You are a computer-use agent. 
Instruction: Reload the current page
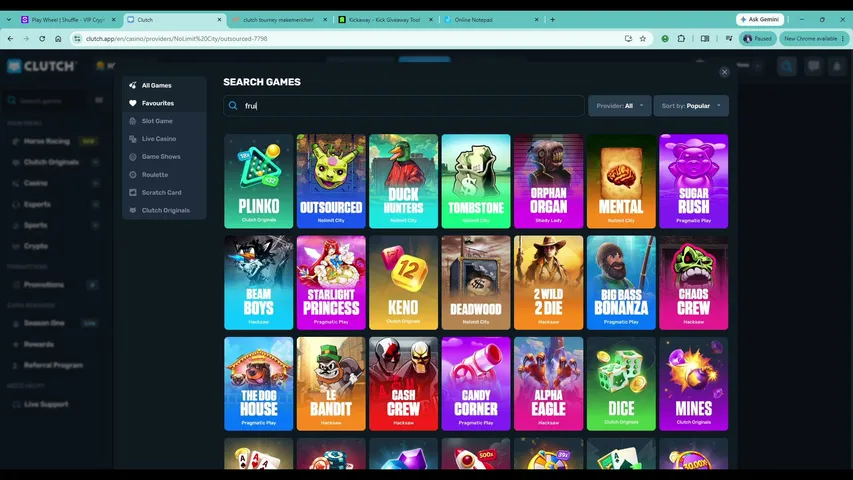(x=42, y=39)
